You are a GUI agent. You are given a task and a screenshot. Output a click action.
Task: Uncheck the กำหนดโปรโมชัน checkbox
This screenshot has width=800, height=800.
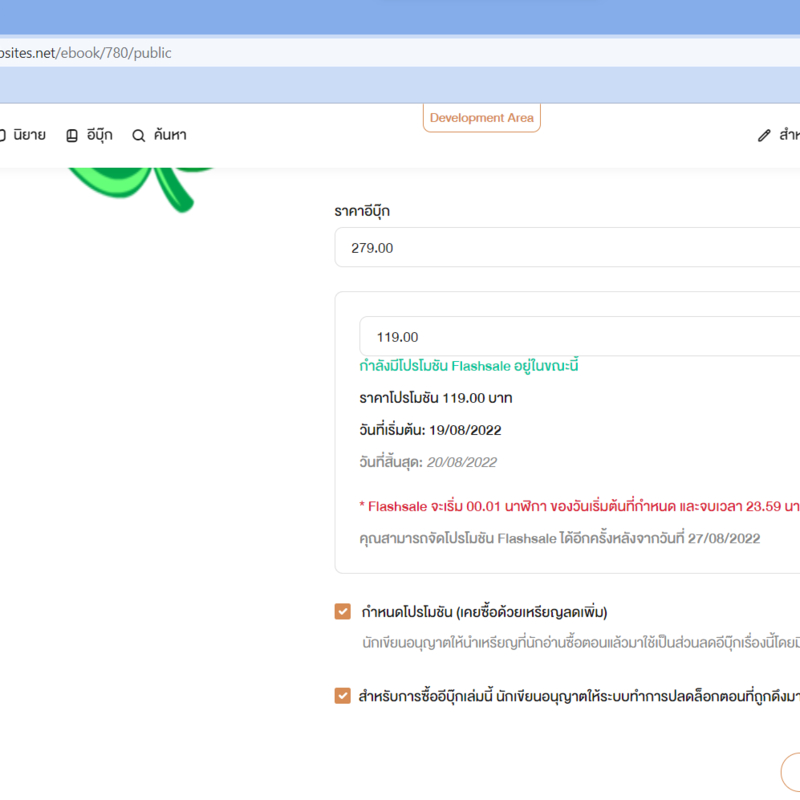tap(343, 612)
